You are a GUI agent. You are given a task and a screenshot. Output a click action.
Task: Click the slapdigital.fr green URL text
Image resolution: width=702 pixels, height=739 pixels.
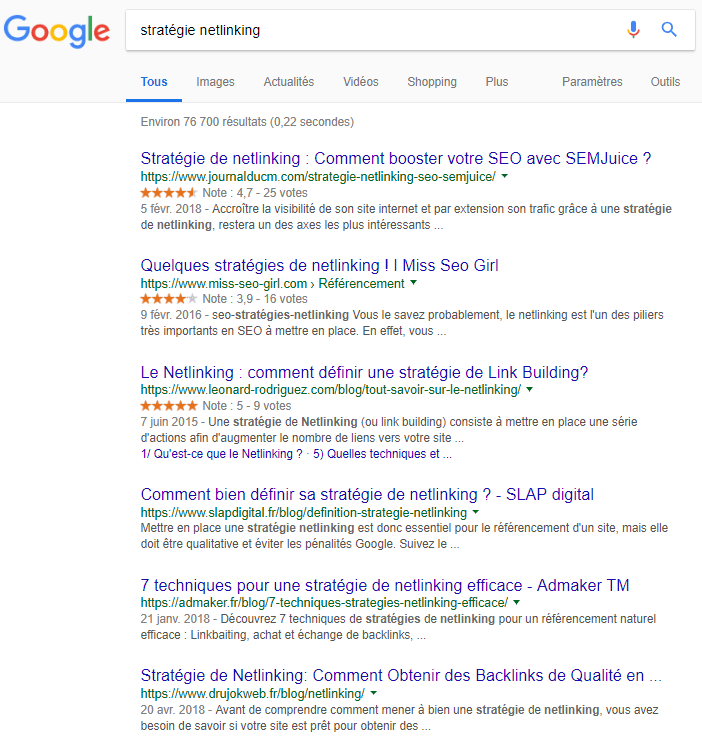[x=304, y=513]
